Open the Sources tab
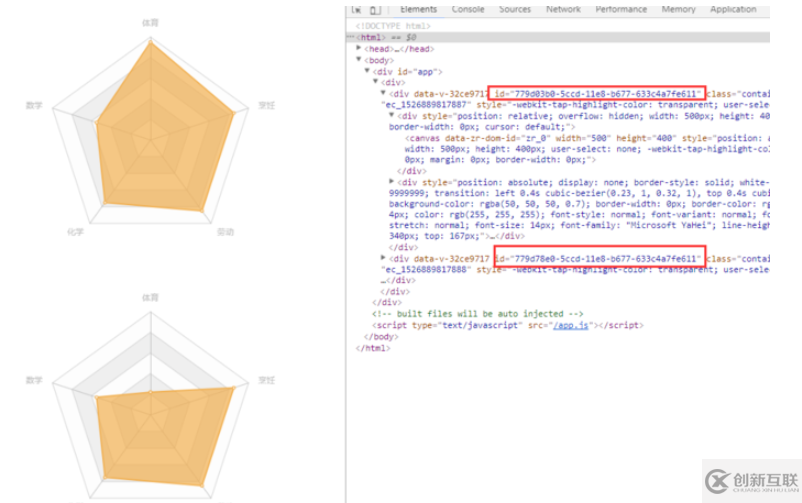Screen dimensions: 802x503 515,9
